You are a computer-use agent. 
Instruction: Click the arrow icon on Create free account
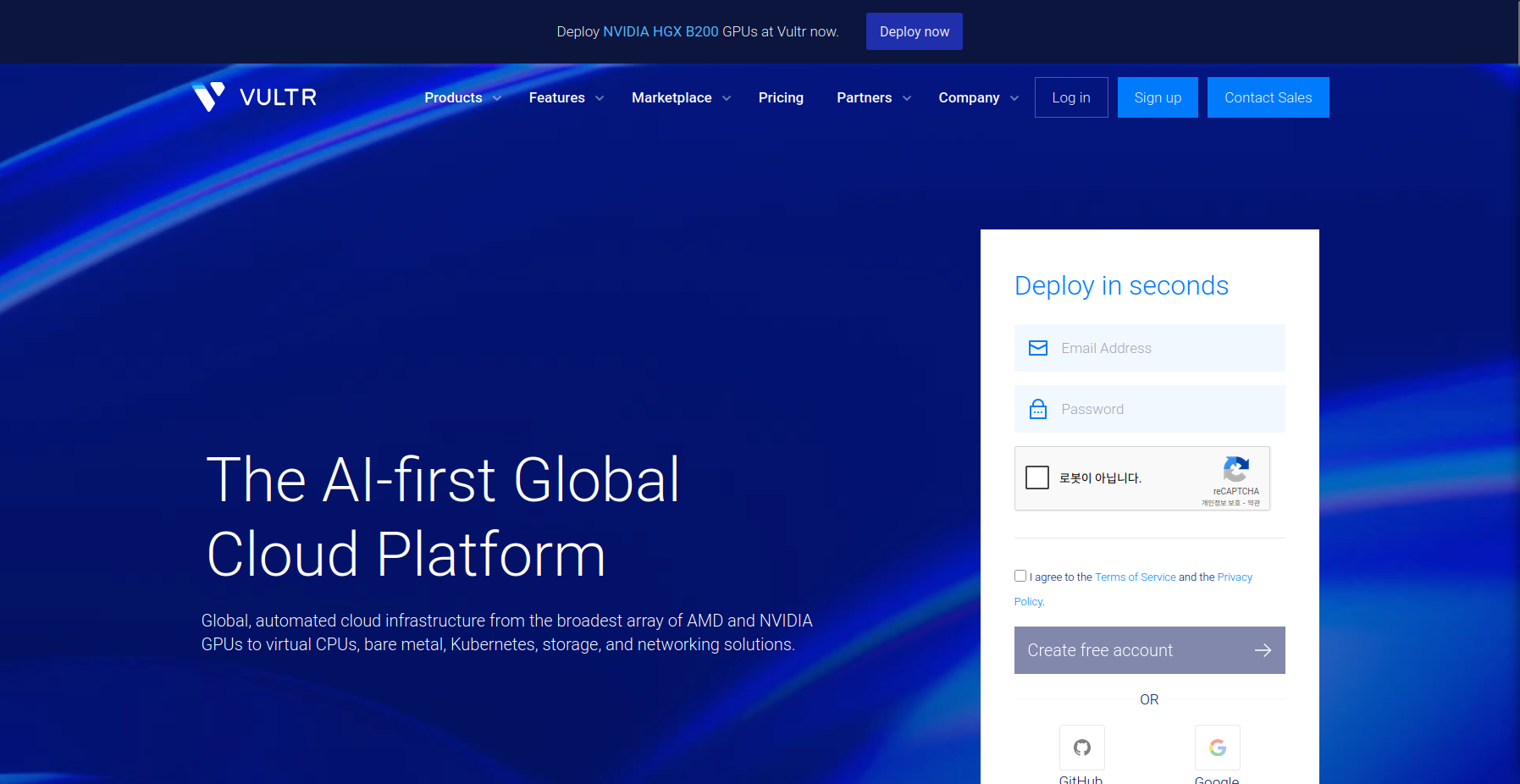[x=1263, y=650]
